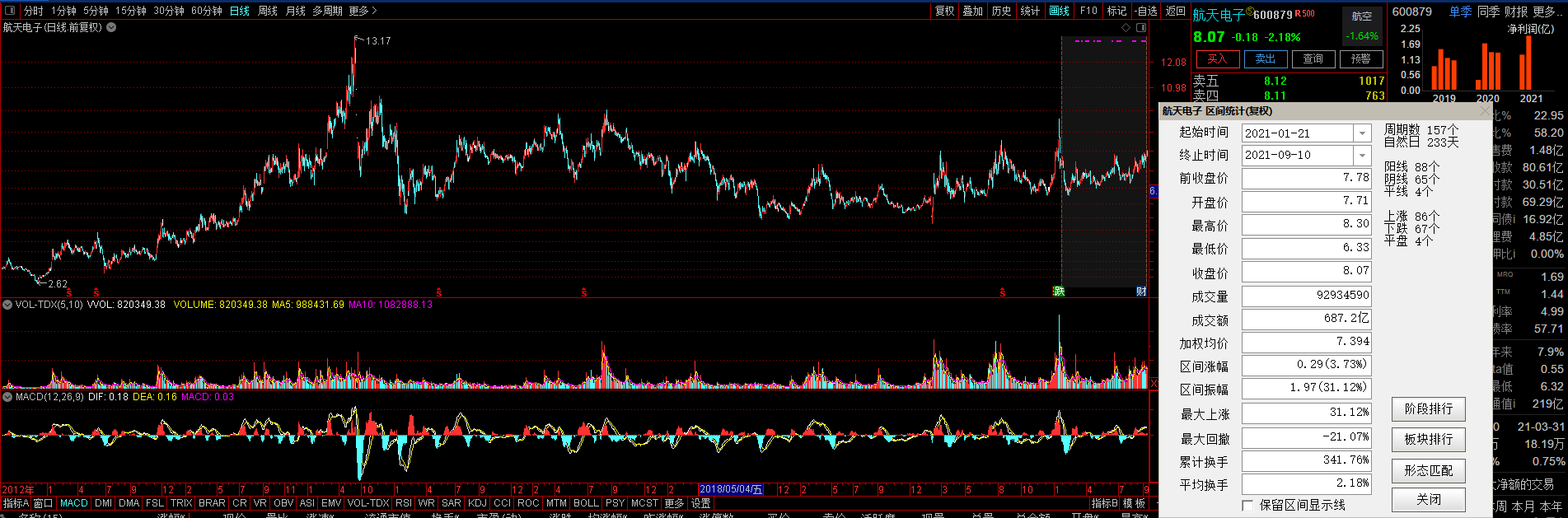This screenshot has height=518, width=1568.
Task: Click the 2018/05/04/五 date marker on timeline
Action: [x=731, y=489]
